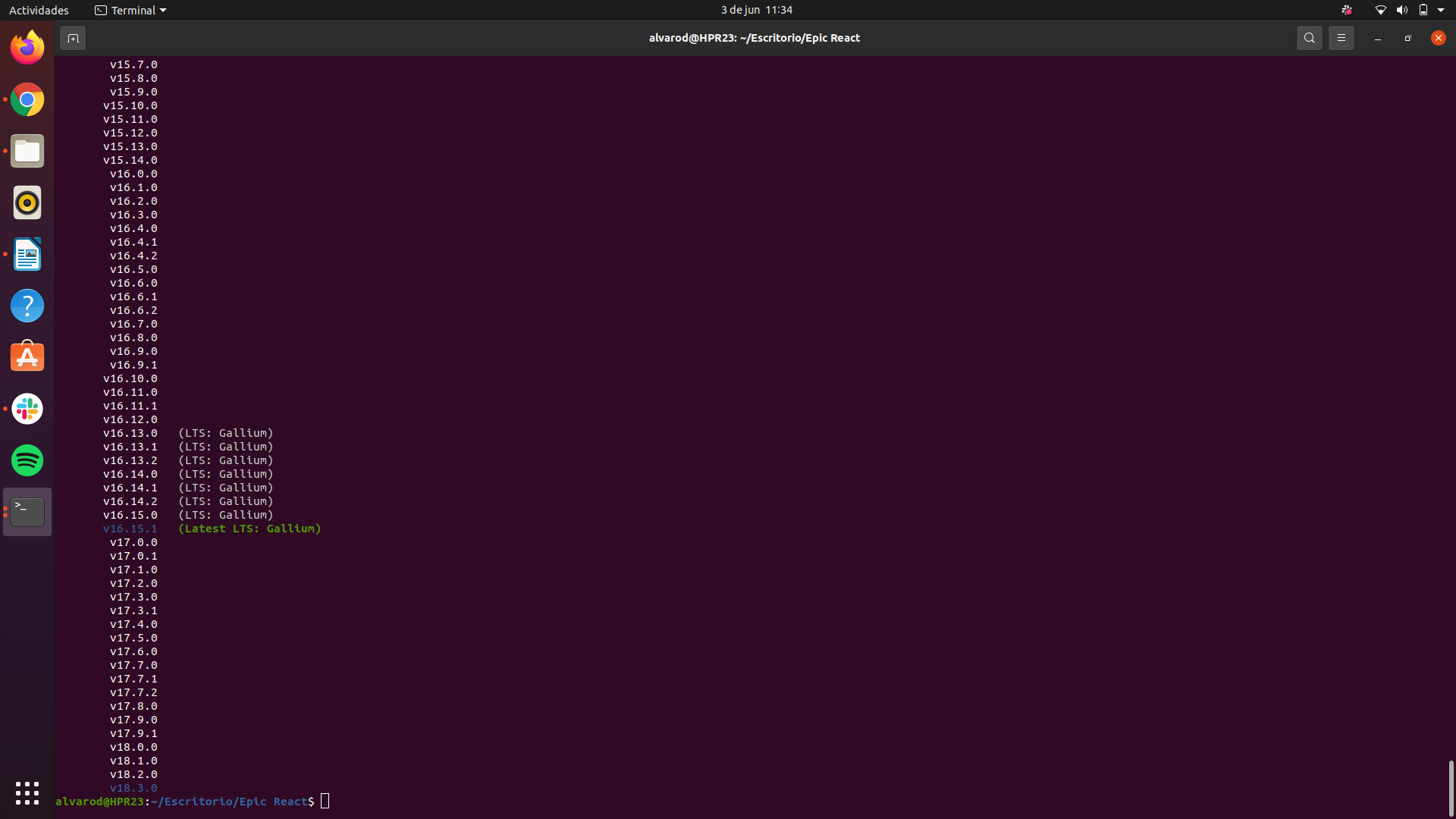Click the Slack notification icon in system tray
The image size is (1456, 819).
coord(1346,10)
